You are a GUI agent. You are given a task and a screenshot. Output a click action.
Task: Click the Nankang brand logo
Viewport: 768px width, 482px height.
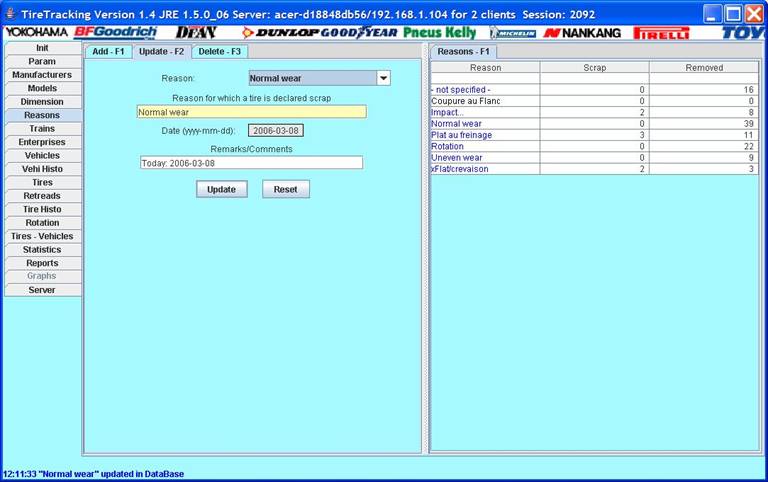tap(582, 33)
